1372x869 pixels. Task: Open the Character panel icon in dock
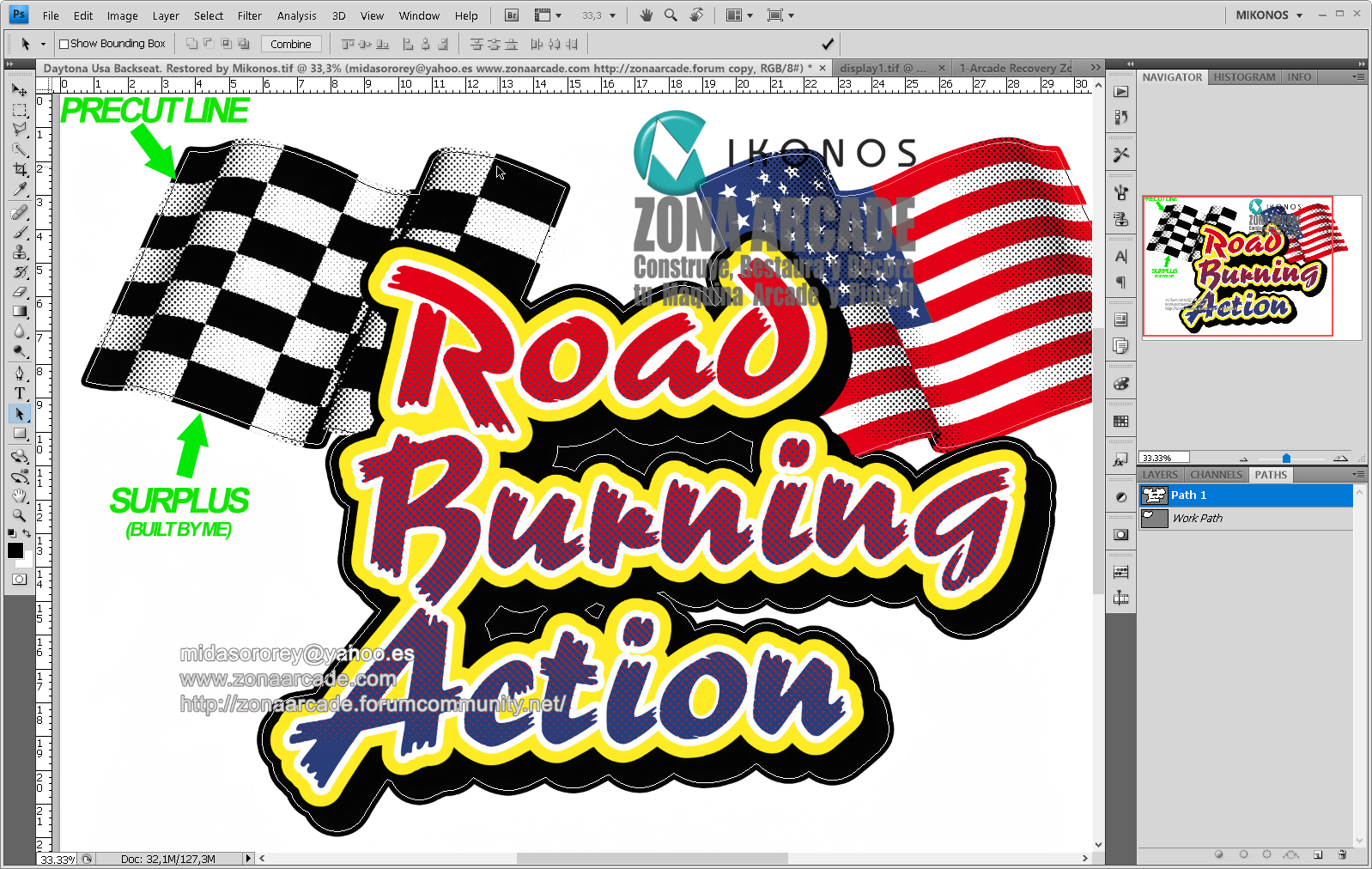[1120, 256]
